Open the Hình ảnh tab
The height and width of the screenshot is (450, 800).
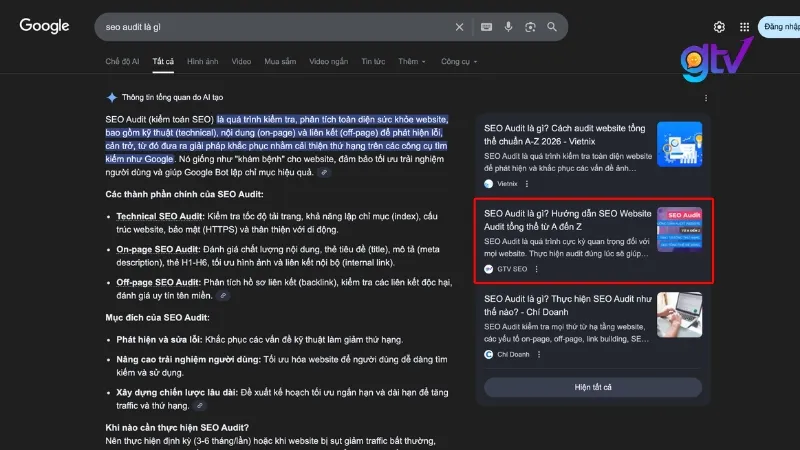(203, 61)
